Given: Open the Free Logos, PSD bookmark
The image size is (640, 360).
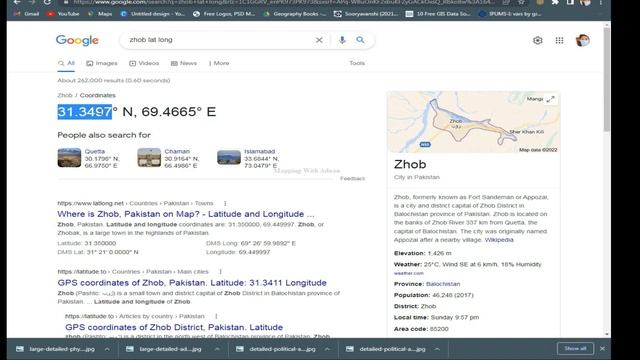Looking at the screenshot, I should (x=224, y=14).
